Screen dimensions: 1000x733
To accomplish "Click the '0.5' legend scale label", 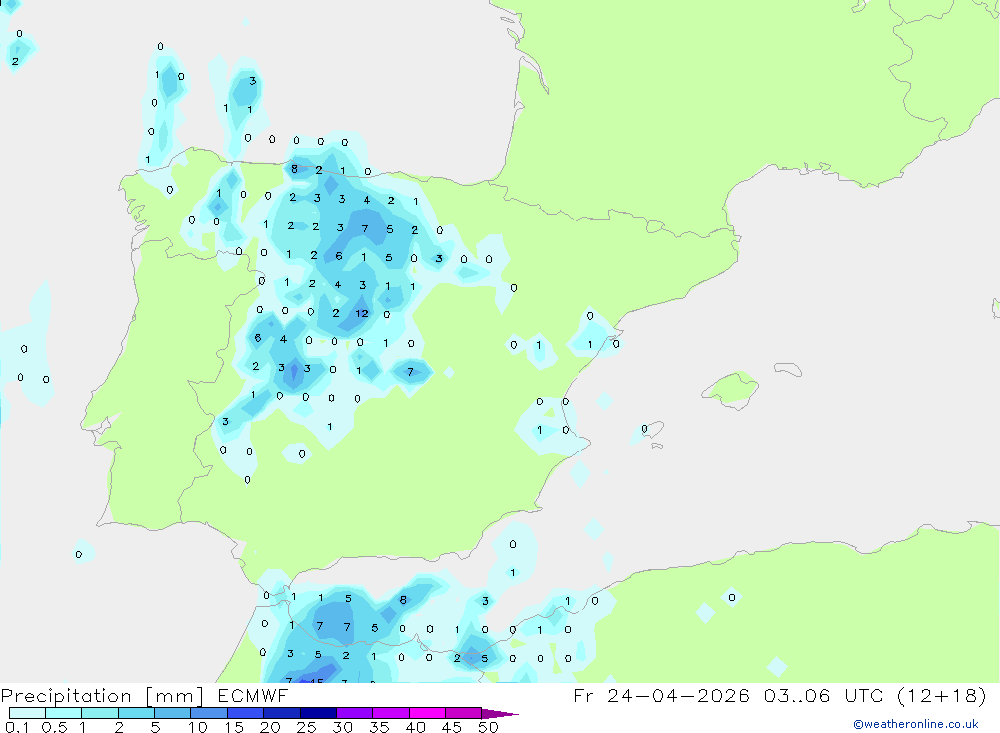I will pyautogui.click(x=54, y=727).
